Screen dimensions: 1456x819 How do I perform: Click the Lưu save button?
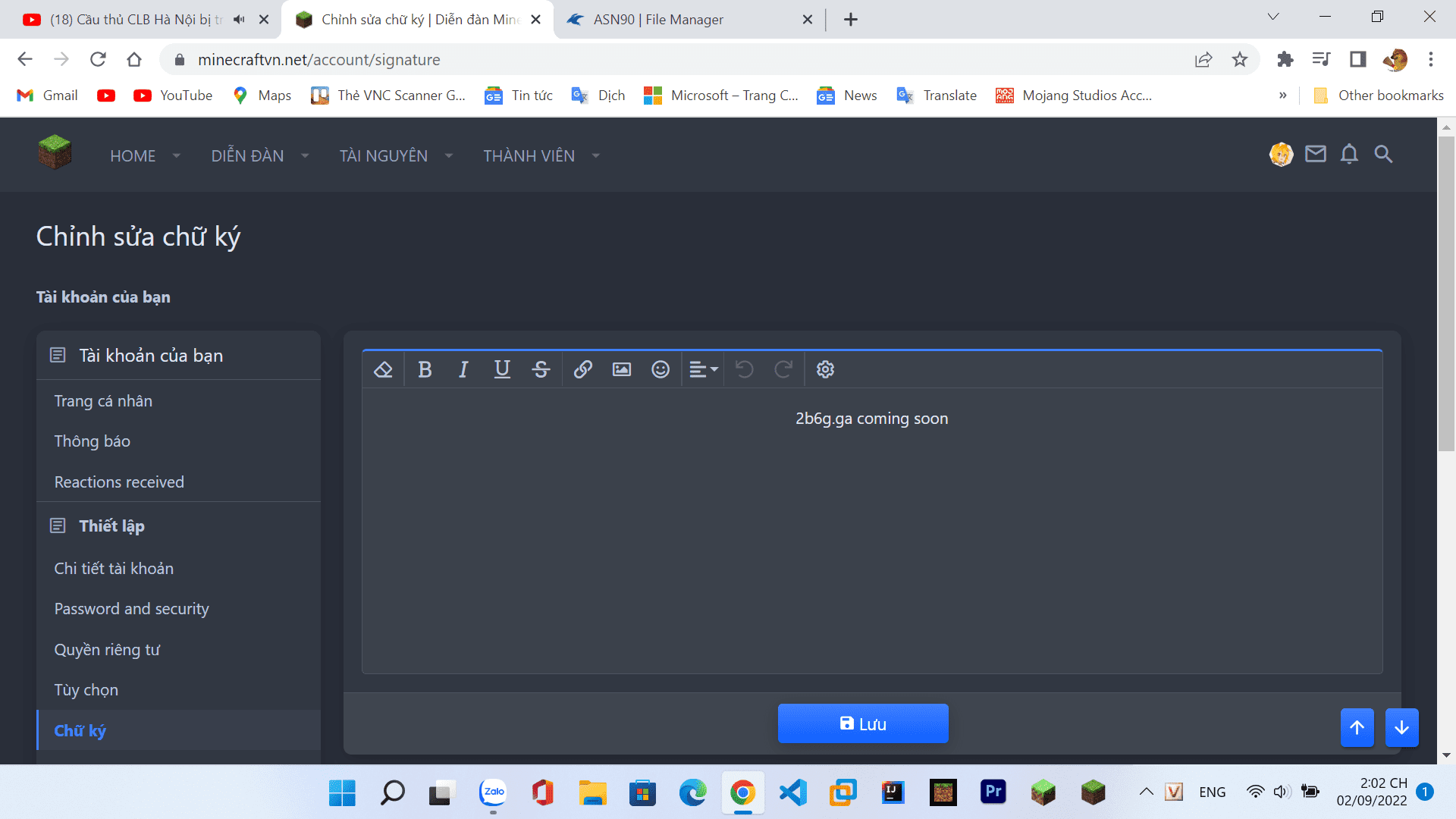tap(863, 723)
